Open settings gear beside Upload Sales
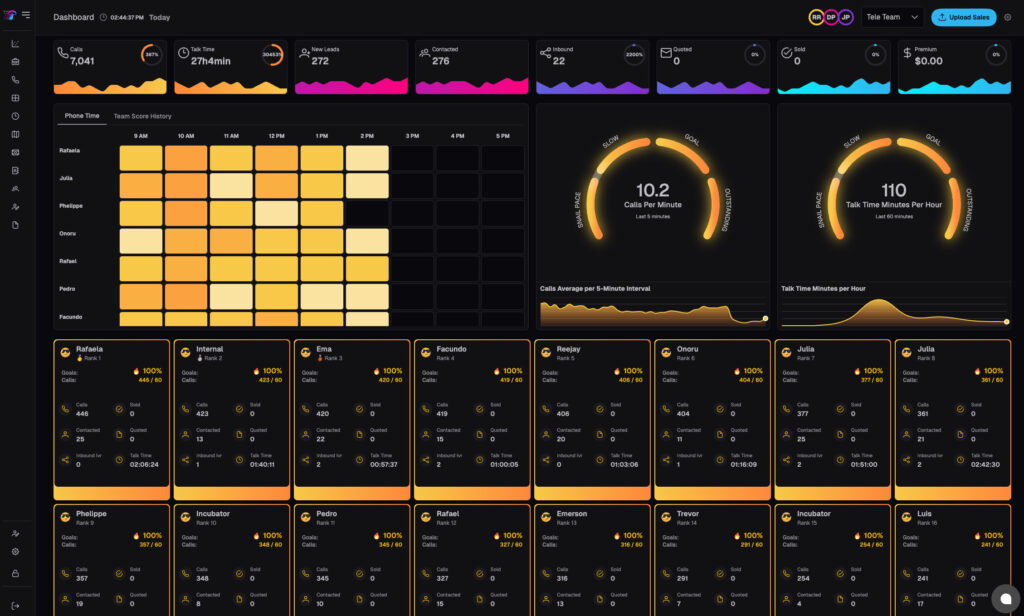1024x616 pixels. coord(1008,17)
